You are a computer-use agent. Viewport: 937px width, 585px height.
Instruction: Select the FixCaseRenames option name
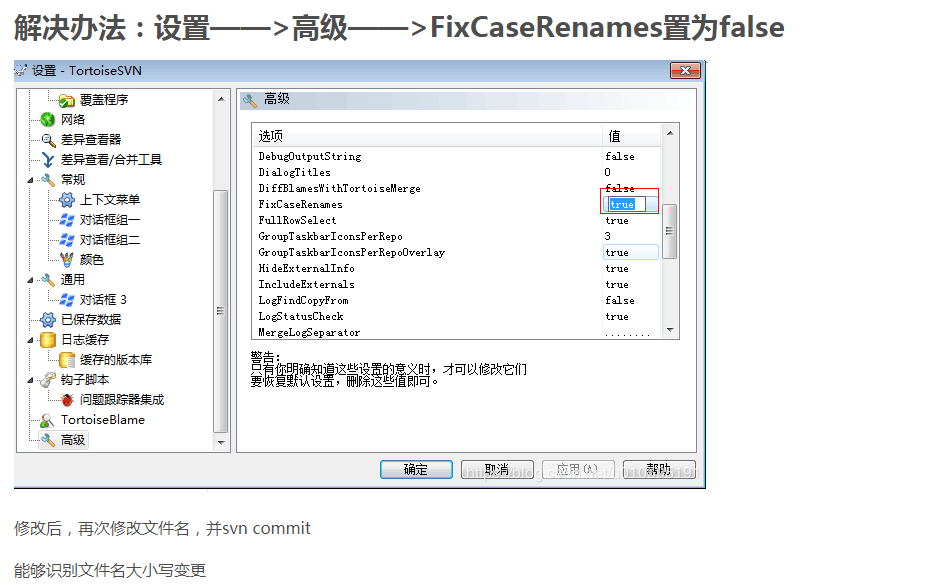[x=301, y=204]
